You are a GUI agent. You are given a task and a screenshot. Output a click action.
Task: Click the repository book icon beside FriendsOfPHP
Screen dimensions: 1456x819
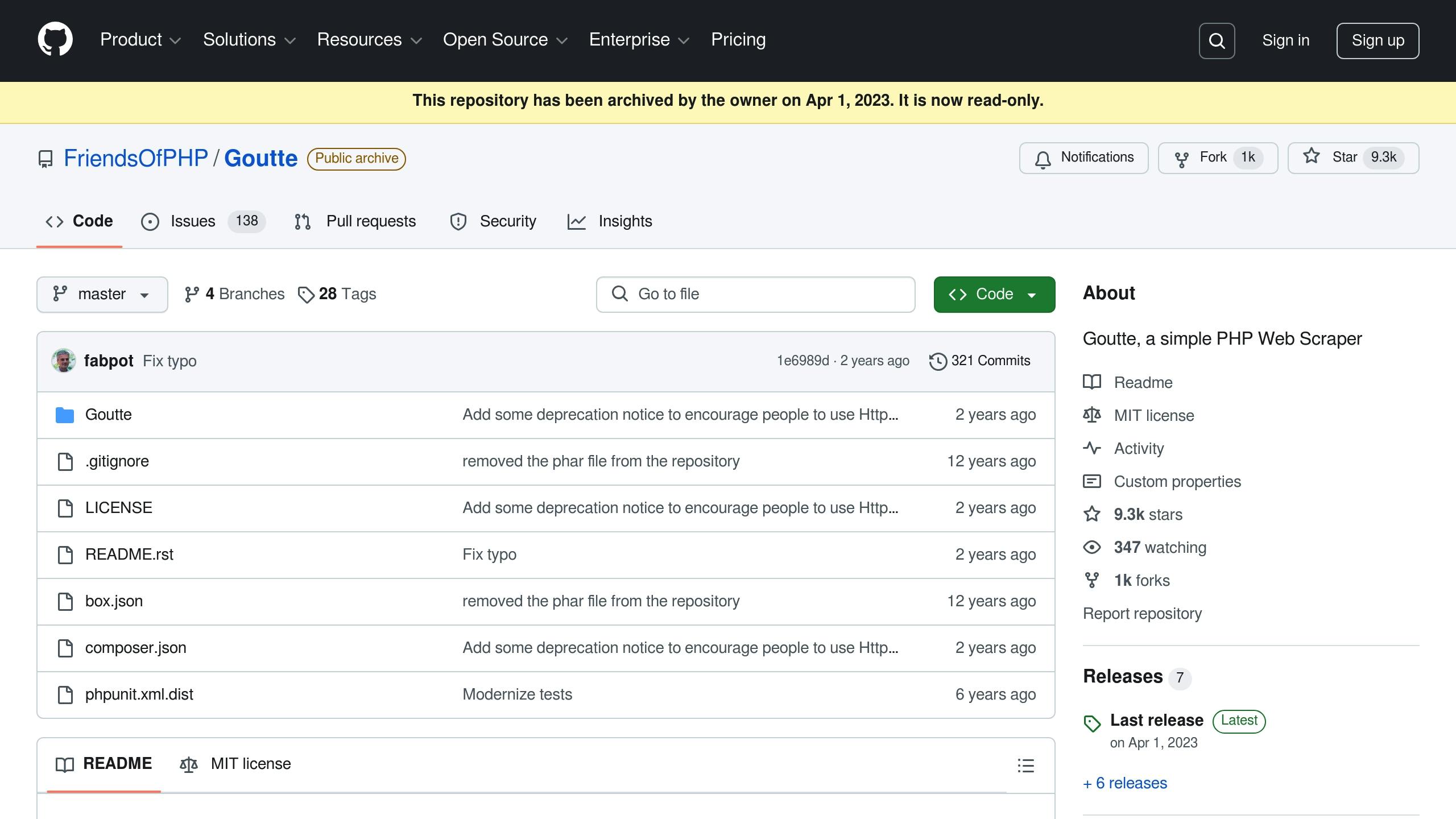[x=45, y=159]
